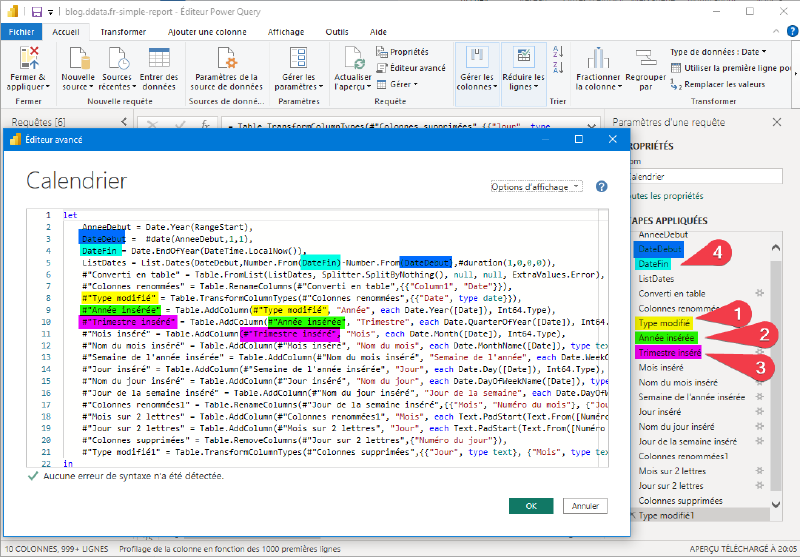This screenshot has width=800, height=557.
Task: Open the Gérer dropdown in Requête group
Action: [x=397, y=84]
